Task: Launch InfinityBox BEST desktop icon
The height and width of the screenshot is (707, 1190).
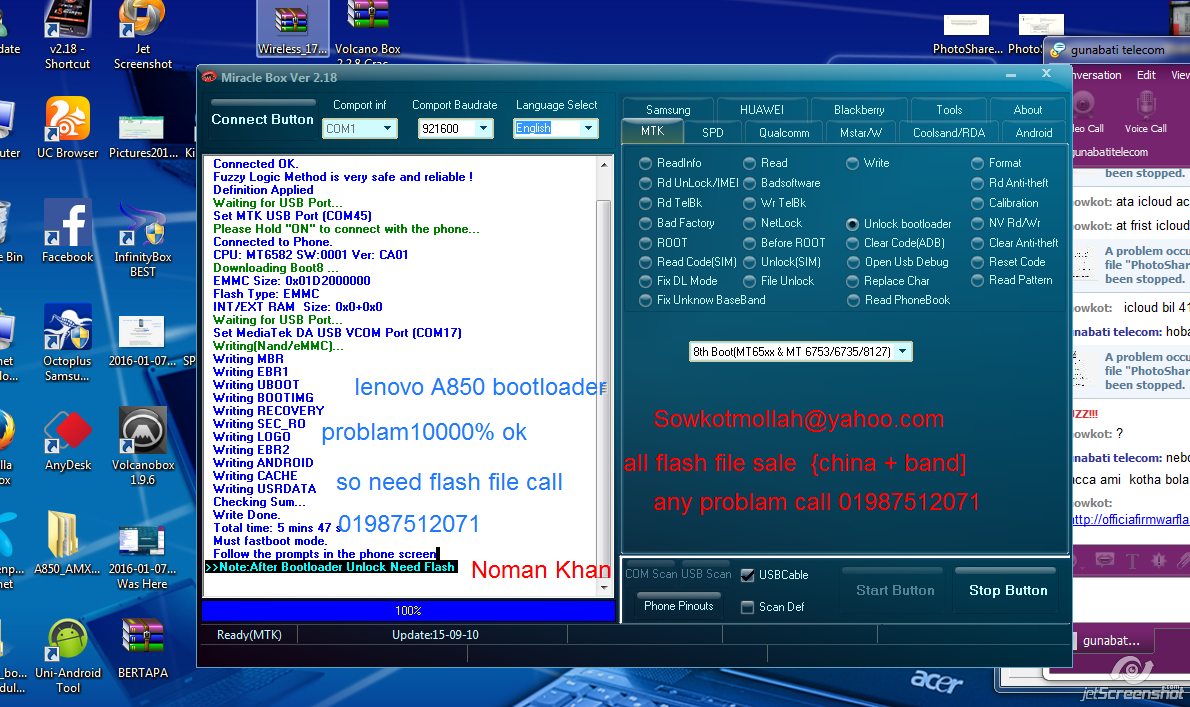Action: [x=143, y=239]
